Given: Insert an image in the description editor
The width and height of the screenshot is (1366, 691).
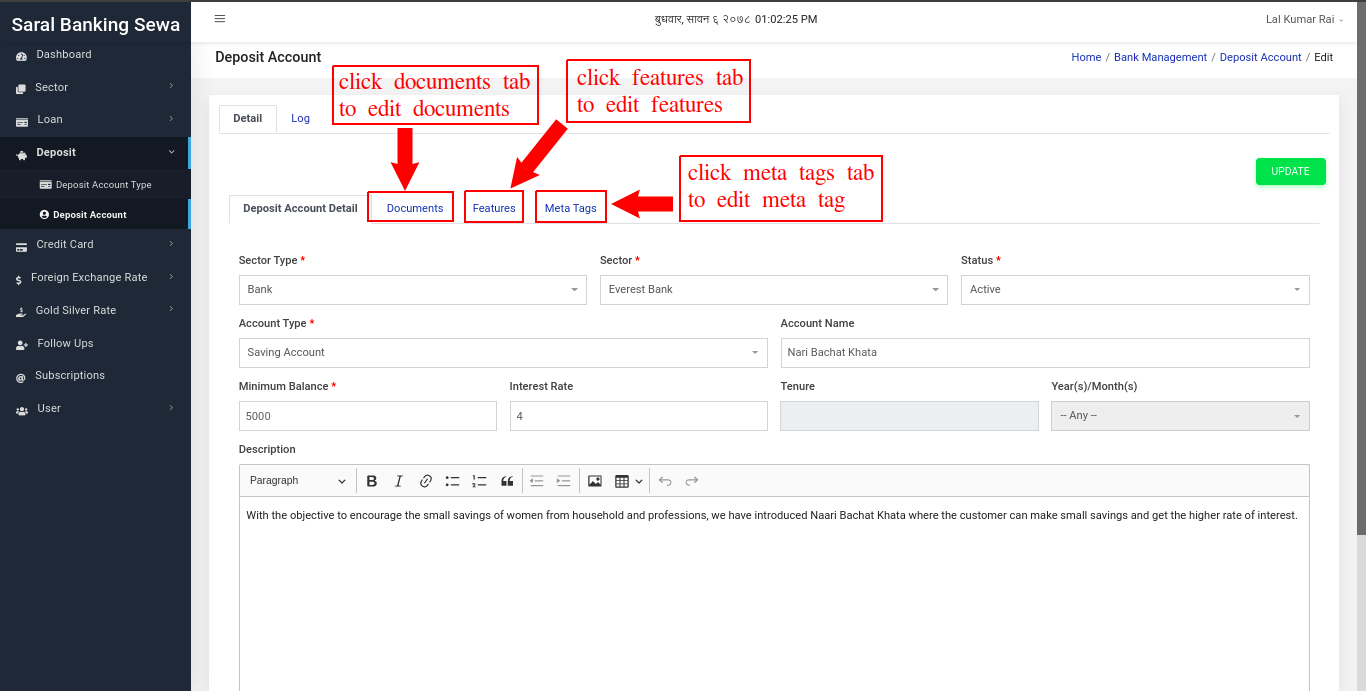Looking at the screenshot, I should coord(595,481).
